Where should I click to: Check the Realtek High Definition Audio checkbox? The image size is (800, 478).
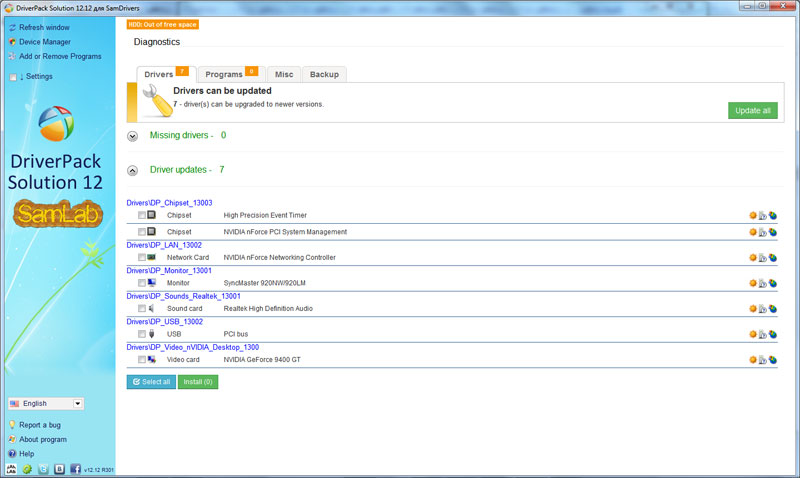pos(142,308)
